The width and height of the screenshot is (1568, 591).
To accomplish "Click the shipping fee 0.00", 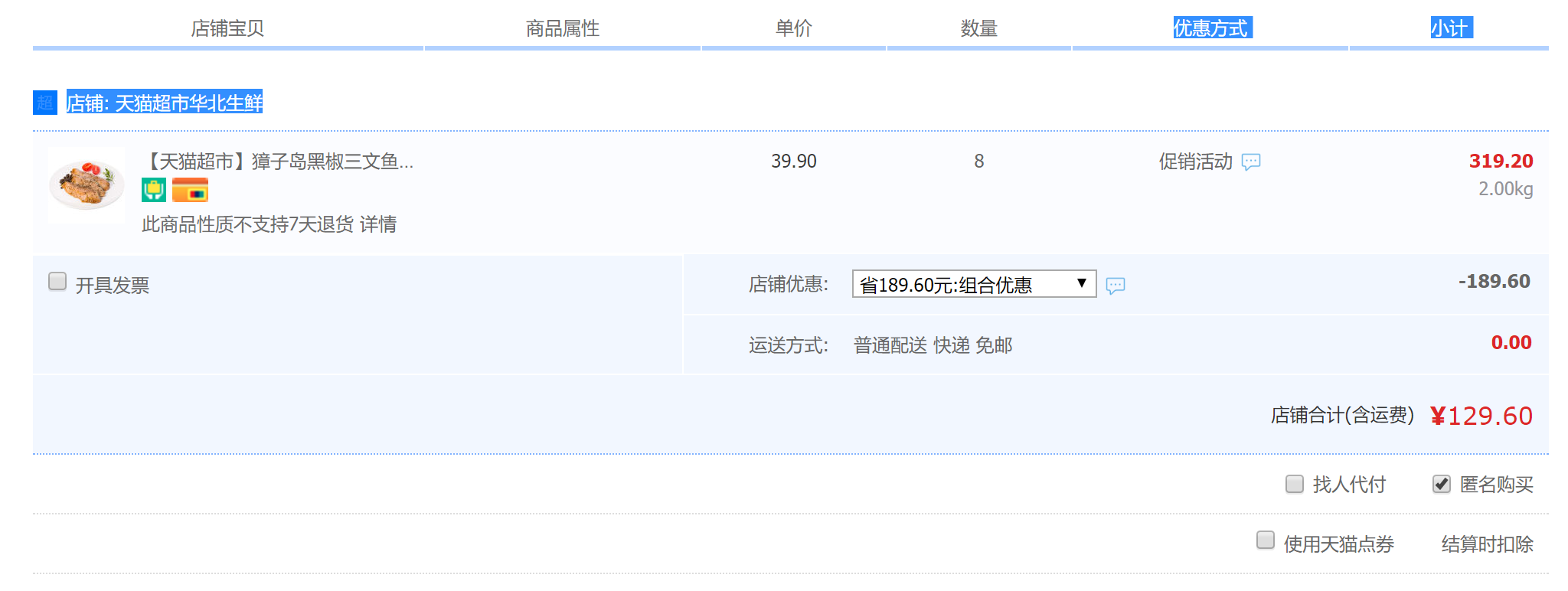I will [x=1511, y=342].
